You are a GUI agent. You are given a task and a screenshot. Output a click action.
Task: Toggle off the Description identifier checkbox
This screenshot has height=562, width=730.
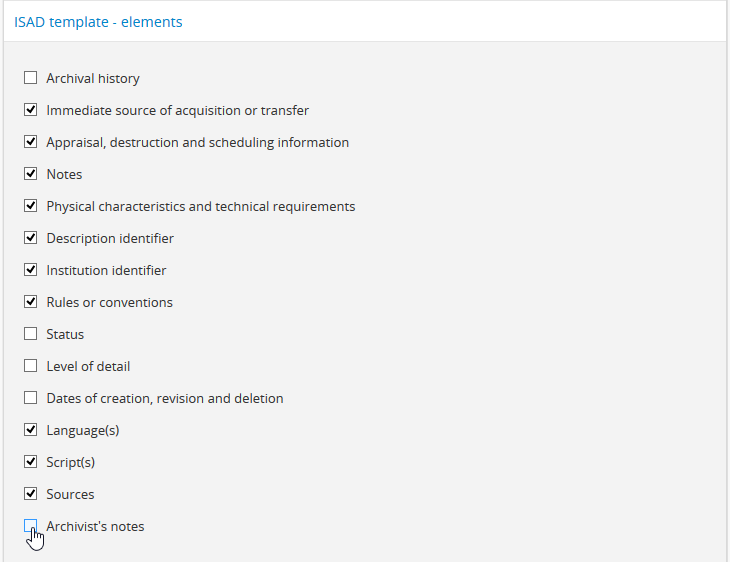31,238
